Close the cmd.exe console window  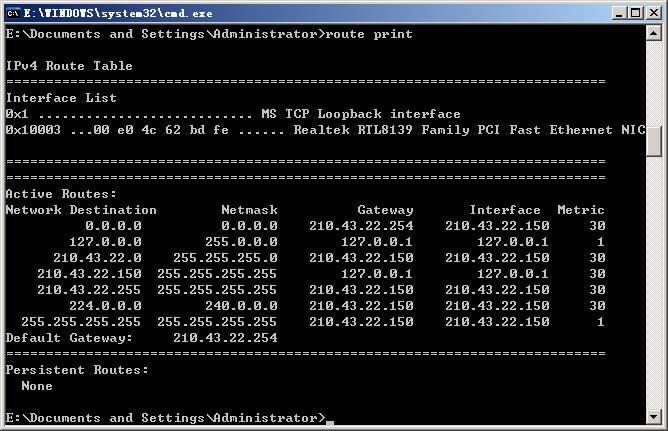(x=654, y=13)
